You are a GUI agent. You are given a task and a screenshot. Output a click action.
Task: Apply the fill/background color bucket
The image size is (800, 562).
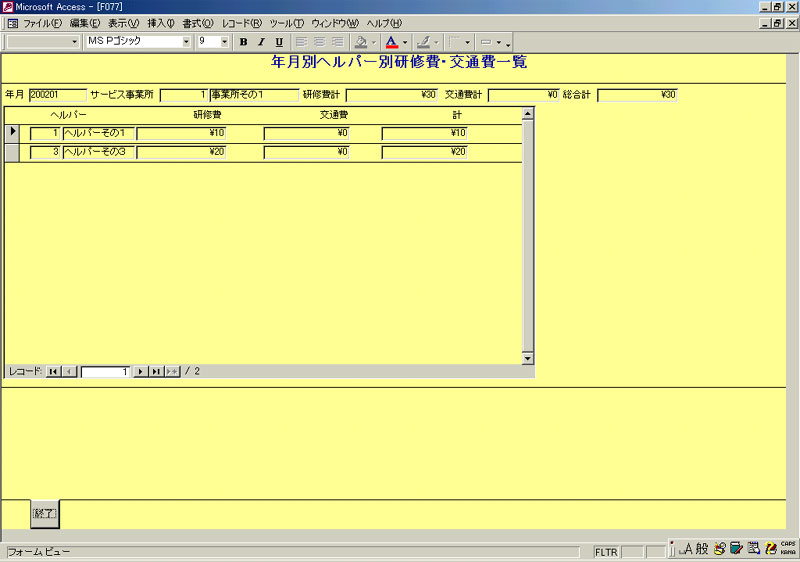click(361, 42)
